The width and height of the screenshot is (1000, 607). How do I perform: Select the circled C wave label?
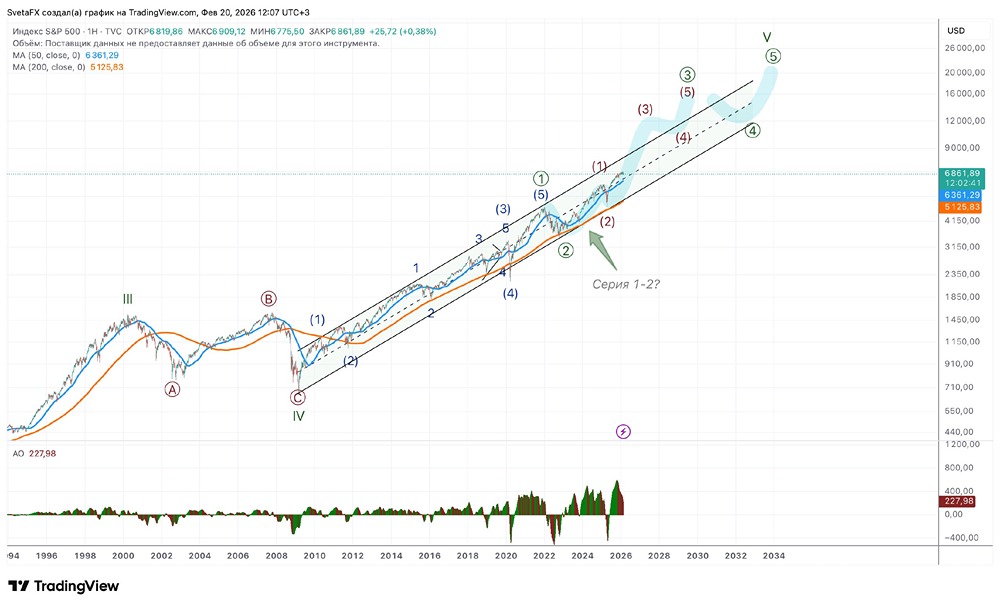tap(298, 397)
